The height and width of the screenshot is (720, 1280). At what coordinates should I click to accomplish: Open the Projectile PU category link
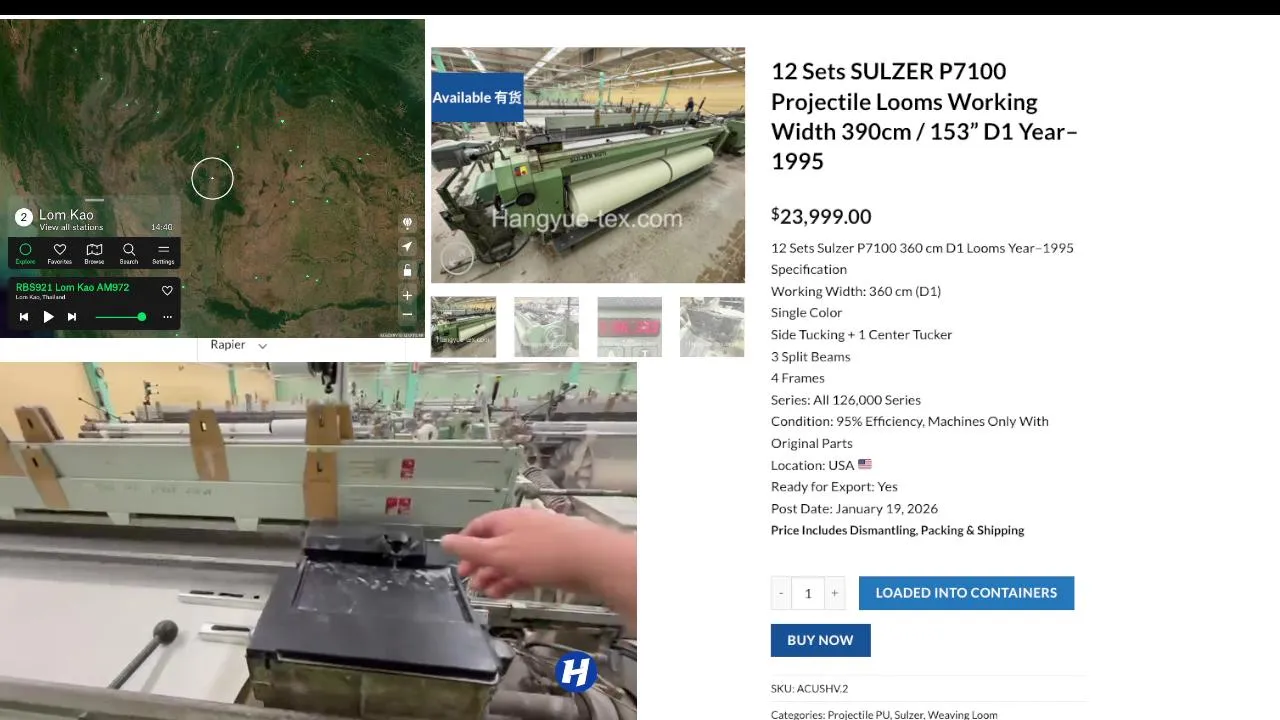coord(858,714)
